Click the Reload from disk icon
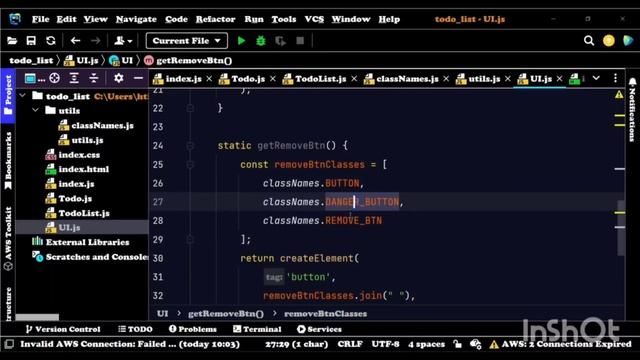Screen dimensions: 640x360 51,41
